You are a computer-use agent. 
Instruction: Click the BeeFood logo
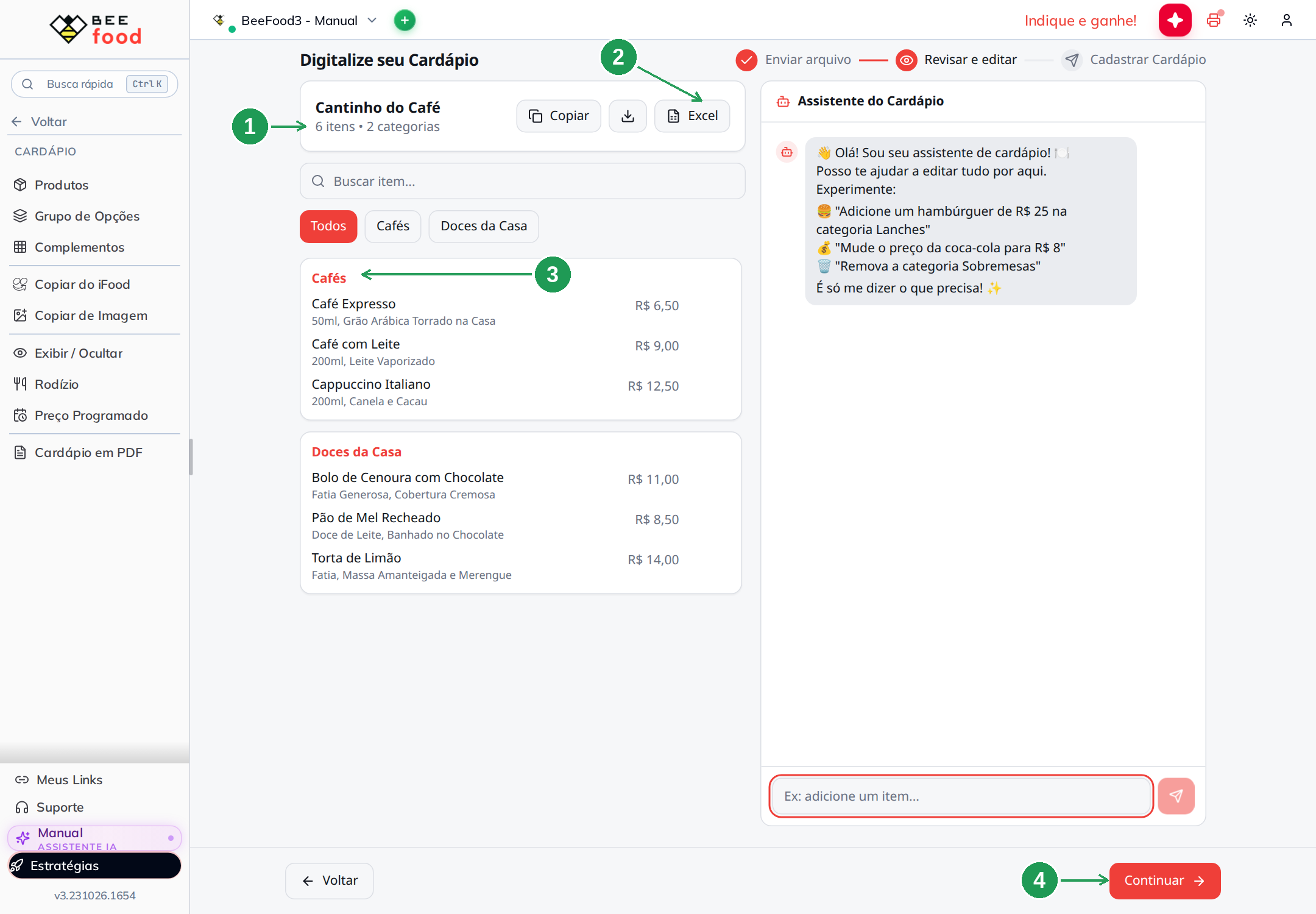click(95, 29)
